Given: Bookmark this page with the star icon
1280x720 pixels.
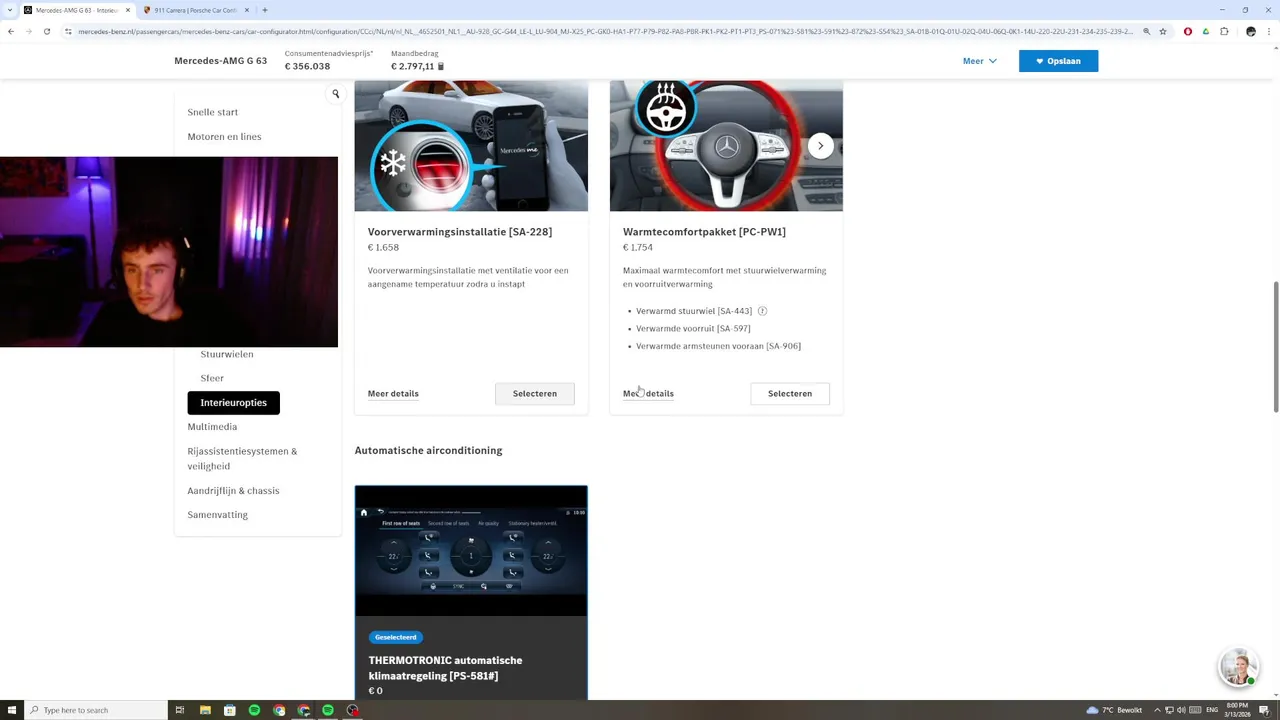Looking at the screenshot, I should coord(1163,31).
